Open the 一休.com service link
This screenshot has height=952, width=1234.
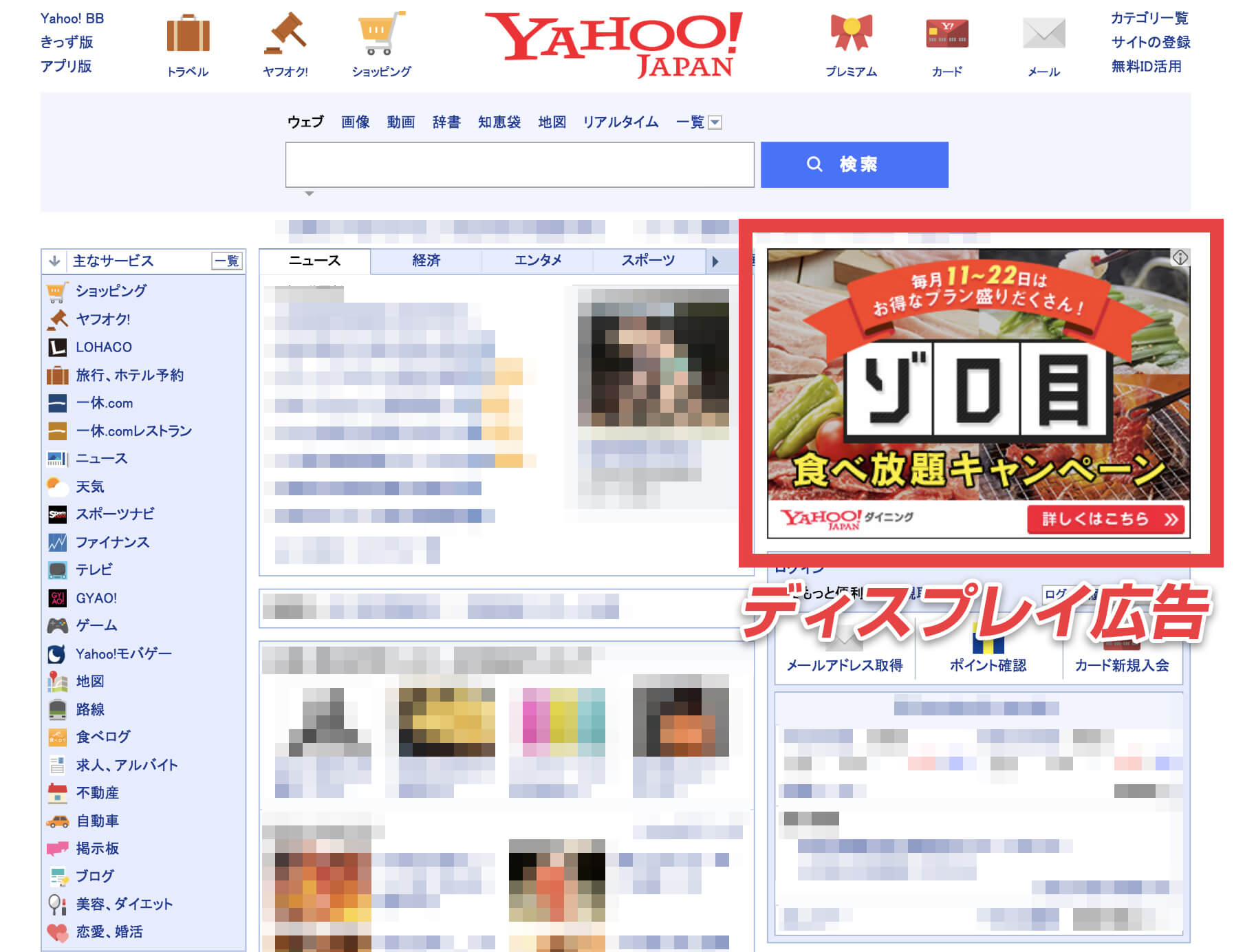pyautogui.click(x=104, y=403)
